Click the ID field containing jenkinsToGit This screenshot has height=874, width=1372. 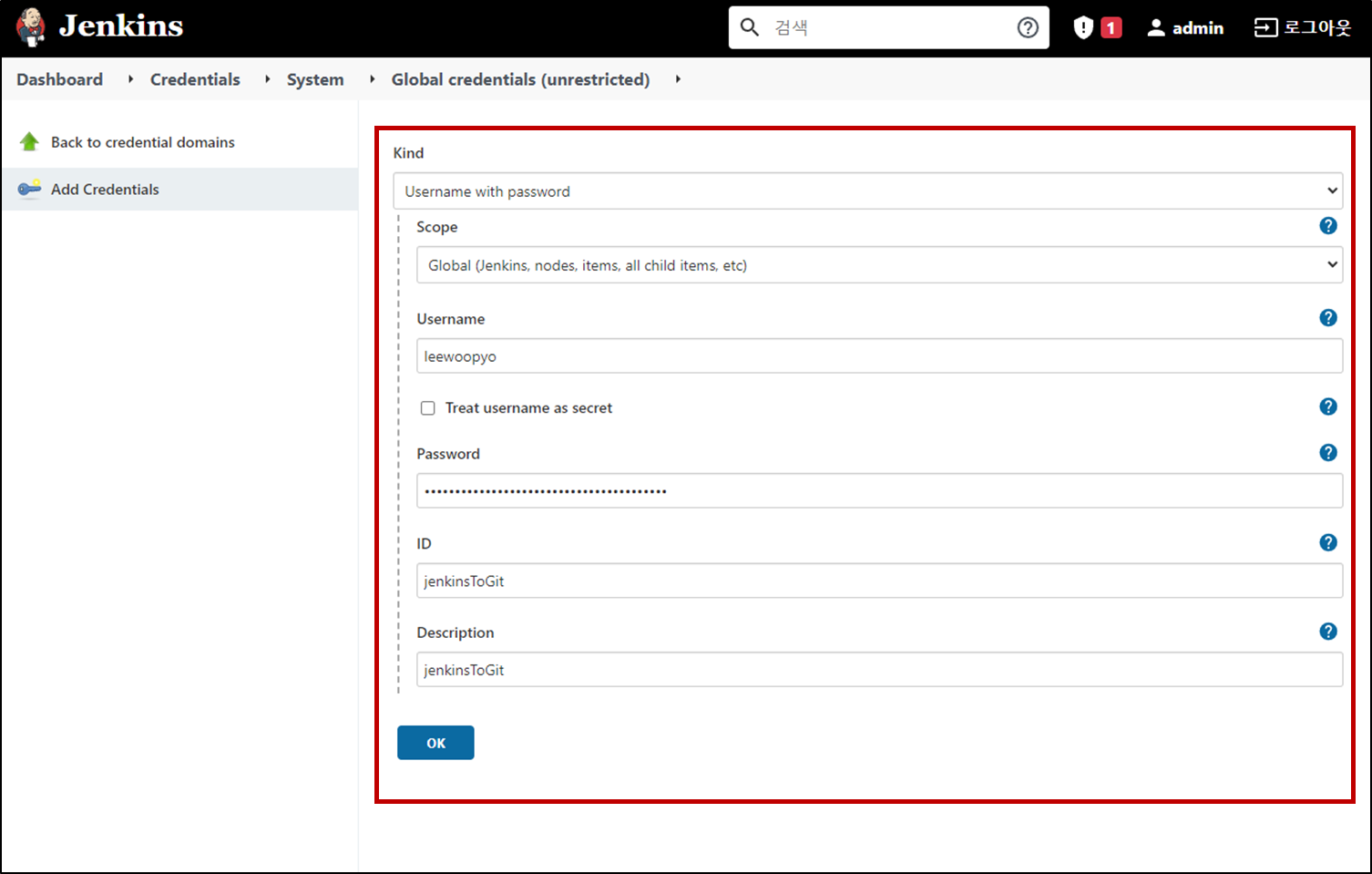[x=880, y=581]
